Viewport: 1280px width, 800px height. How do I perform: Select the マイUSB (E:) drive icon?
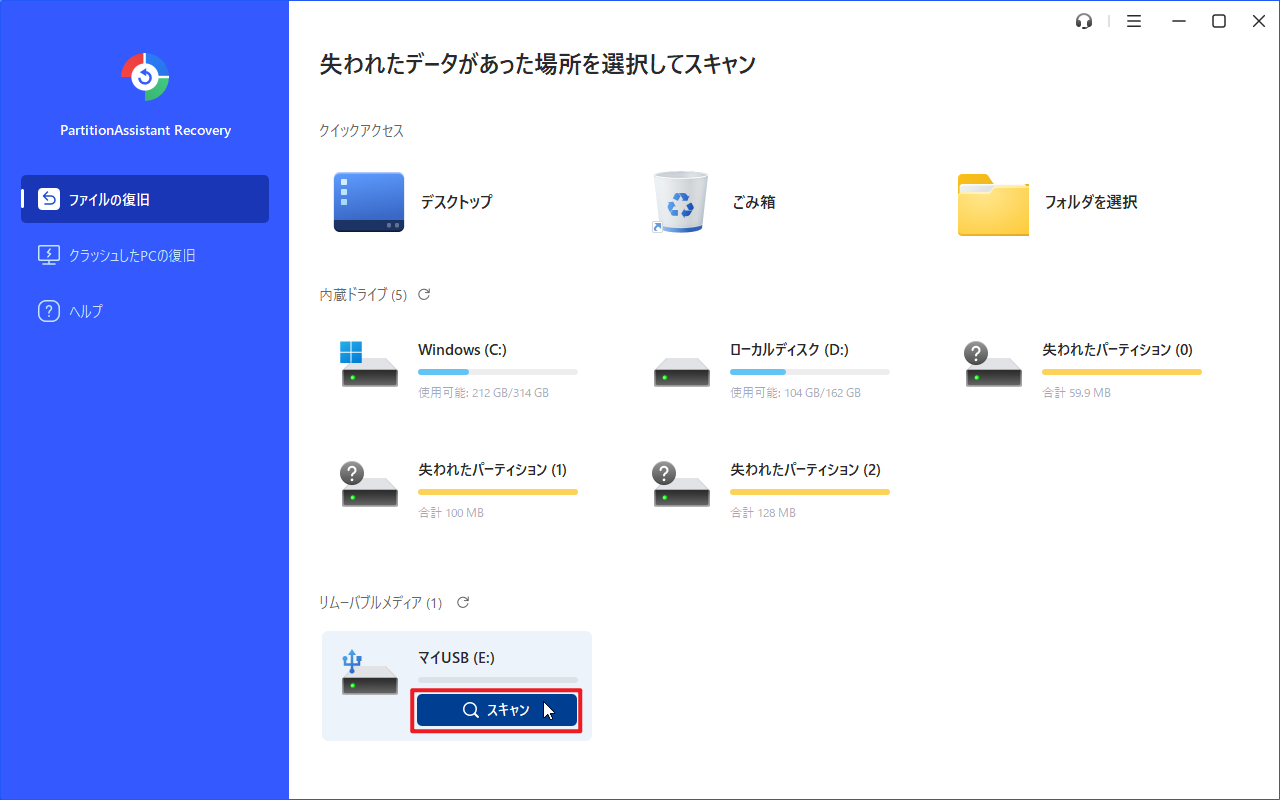click(x=369, y=672)
